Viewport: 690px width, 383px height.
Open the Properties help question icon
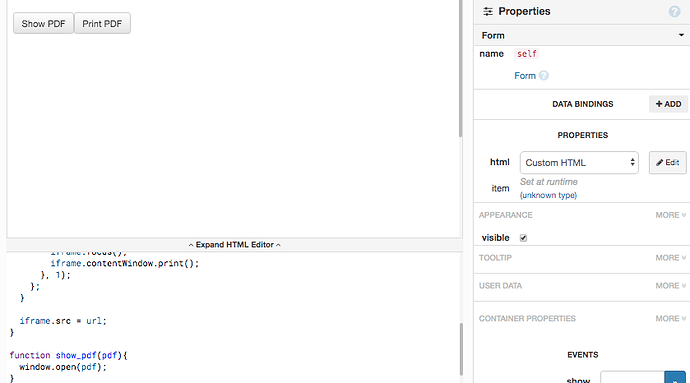click(674, 11)
